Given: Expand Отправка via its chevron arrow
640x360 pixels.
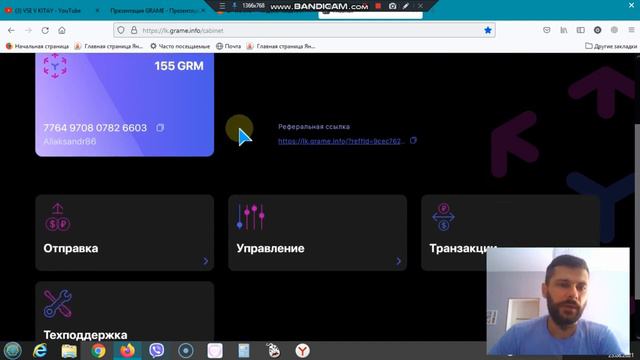Looking at the screenshot, I should pyautogui.click(x=205, y=261).
